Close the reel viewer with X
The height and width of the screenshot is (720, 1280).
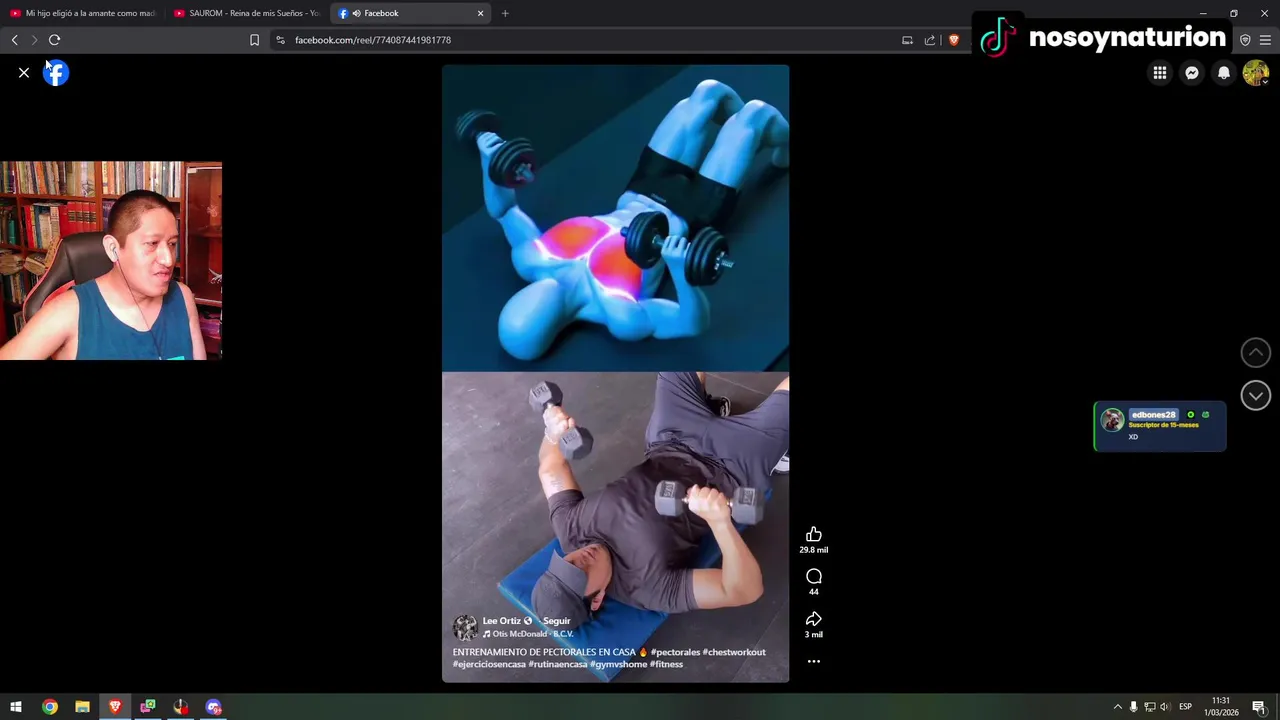click(24, 73)
